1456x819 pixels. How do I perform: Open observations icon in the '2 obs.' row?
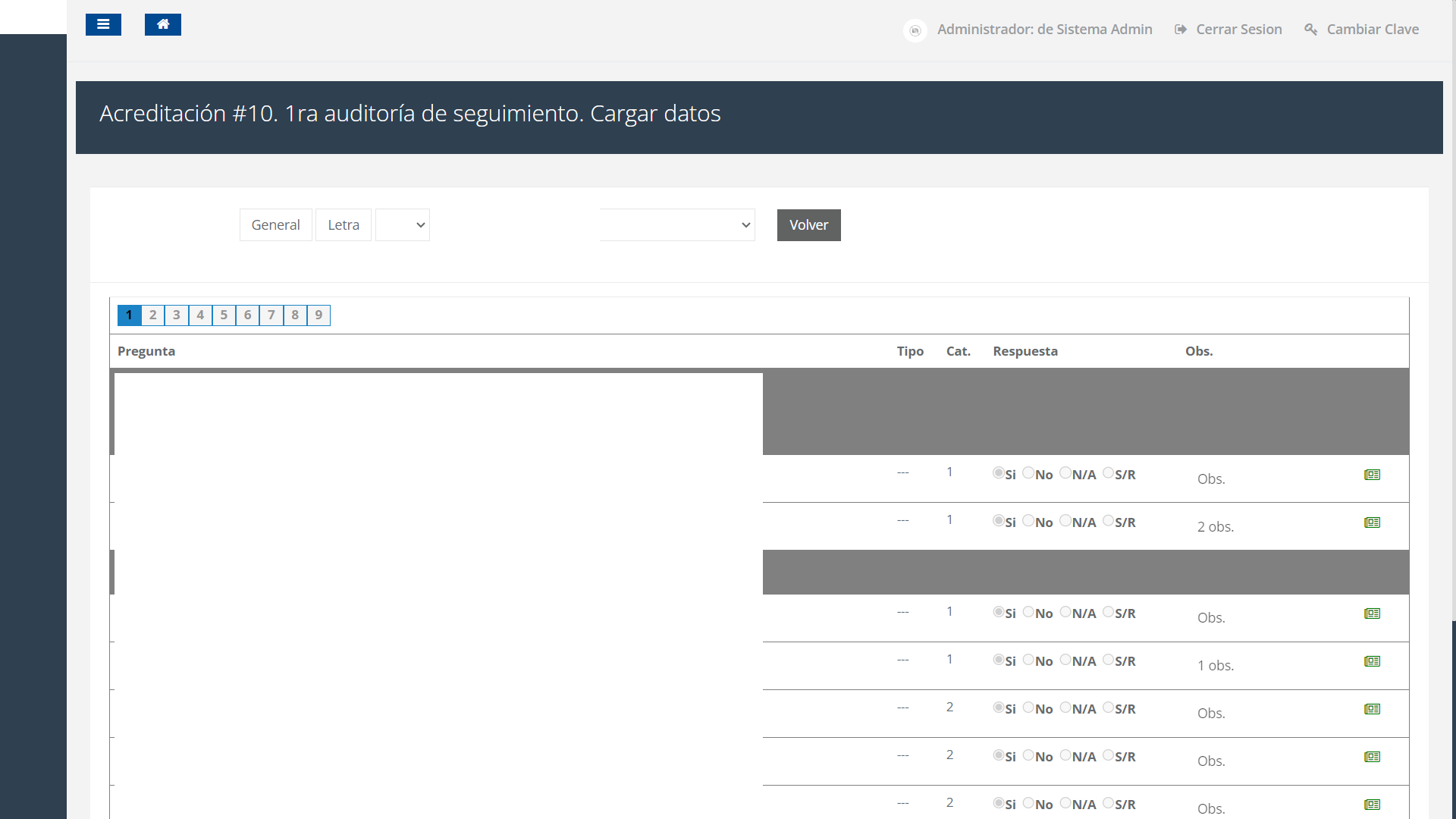[1373, 522]
